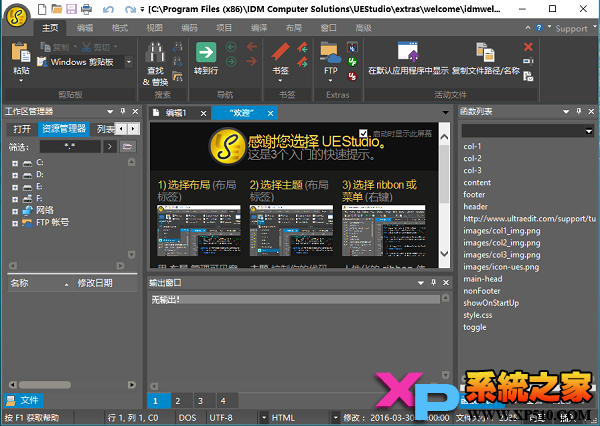Click the Modified Date column header
This screenshot has height=426, width=600.
pos(105,283)
